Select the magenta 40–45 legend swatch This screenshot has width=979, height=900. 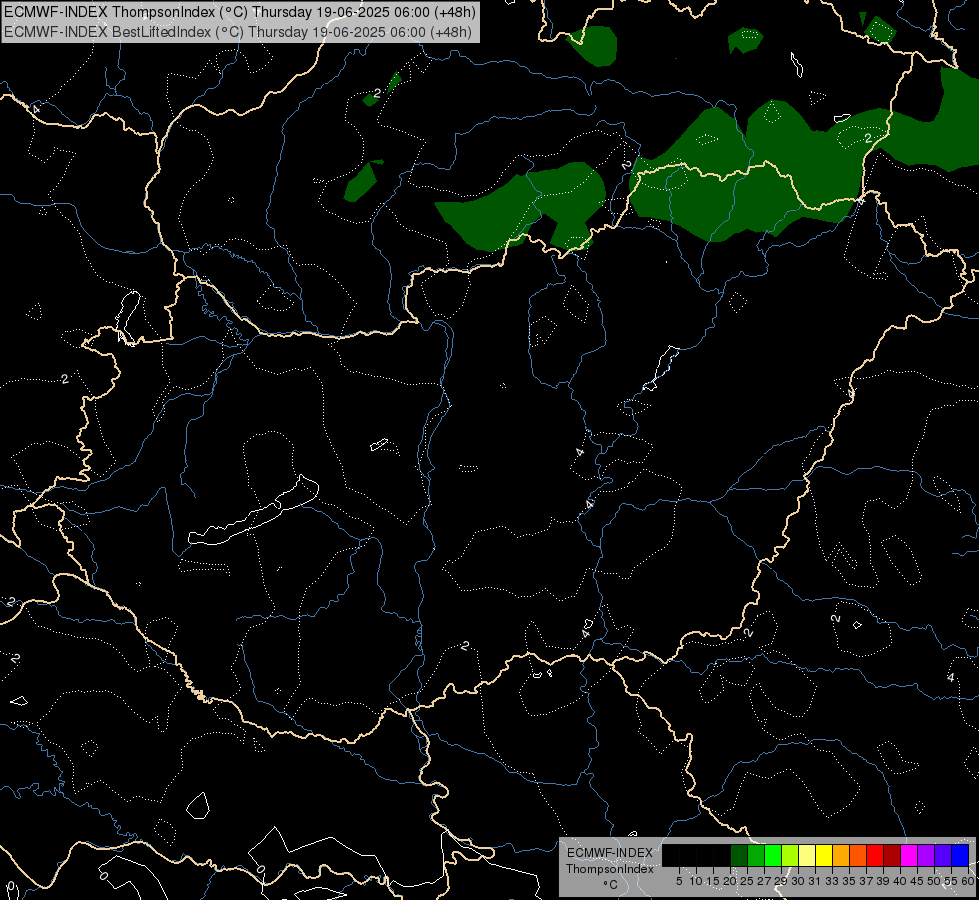point(910,855)
